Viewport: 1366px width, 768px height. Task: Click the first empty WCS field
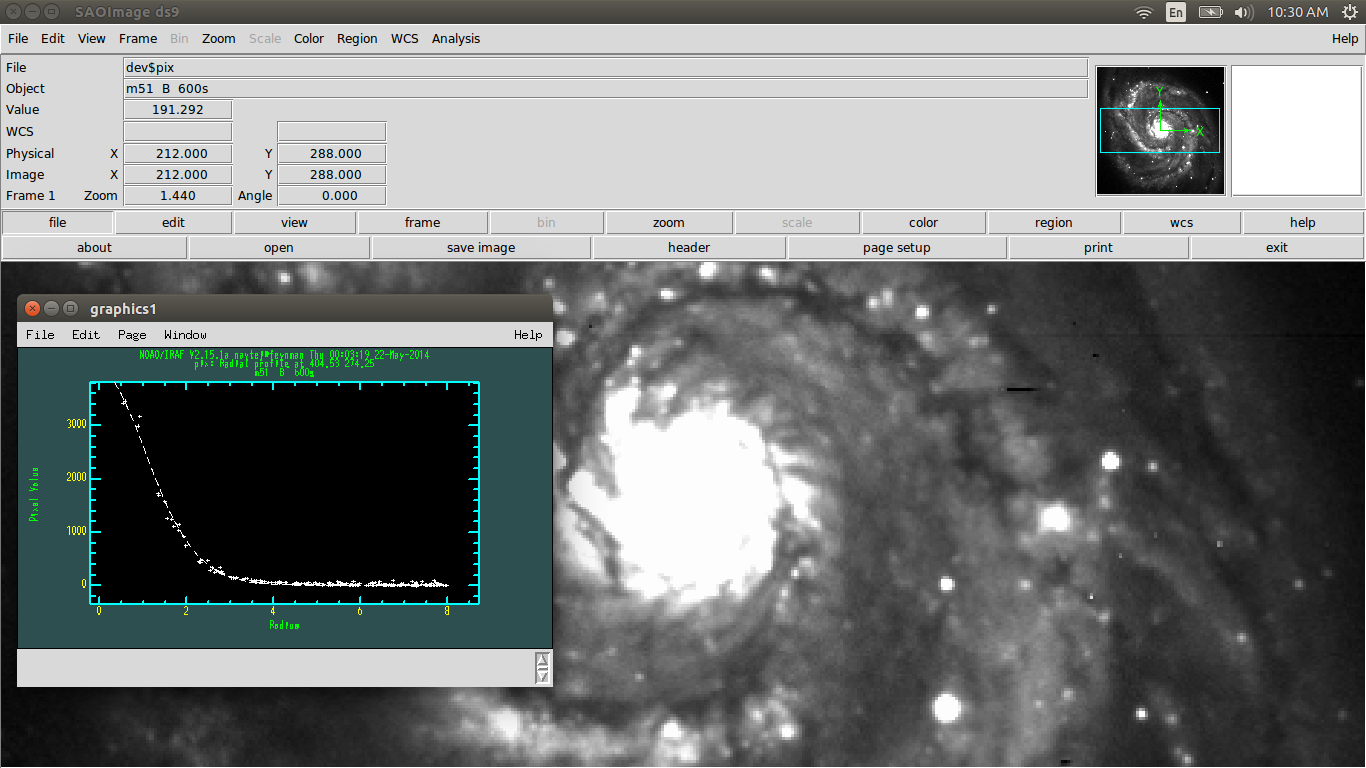pos(178,132)
